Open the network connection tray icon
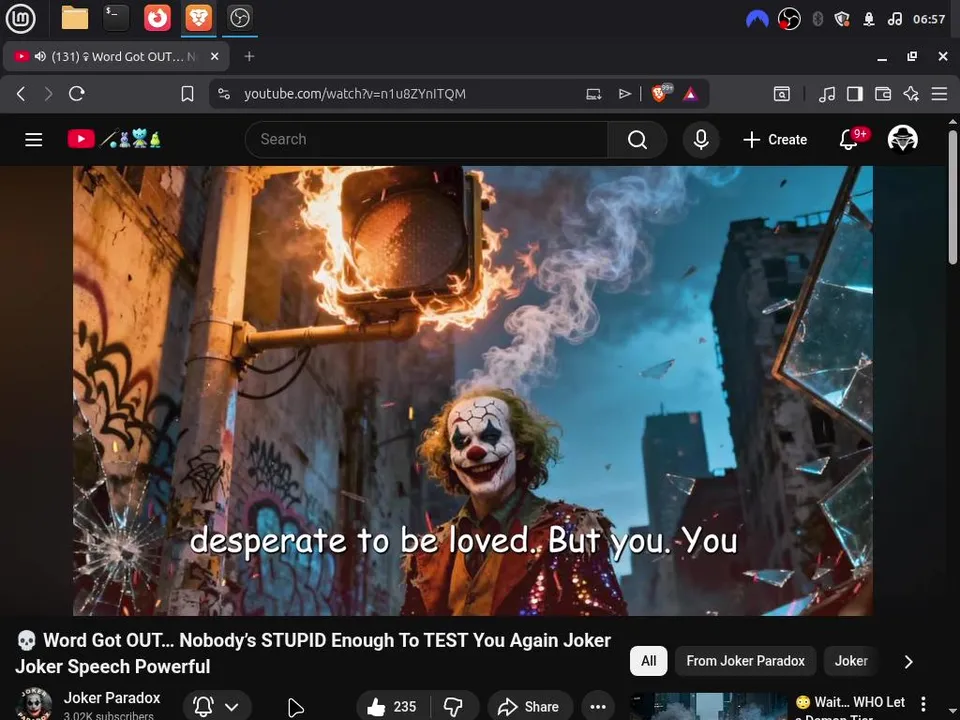960x720 pixels. tap(869, 19)
